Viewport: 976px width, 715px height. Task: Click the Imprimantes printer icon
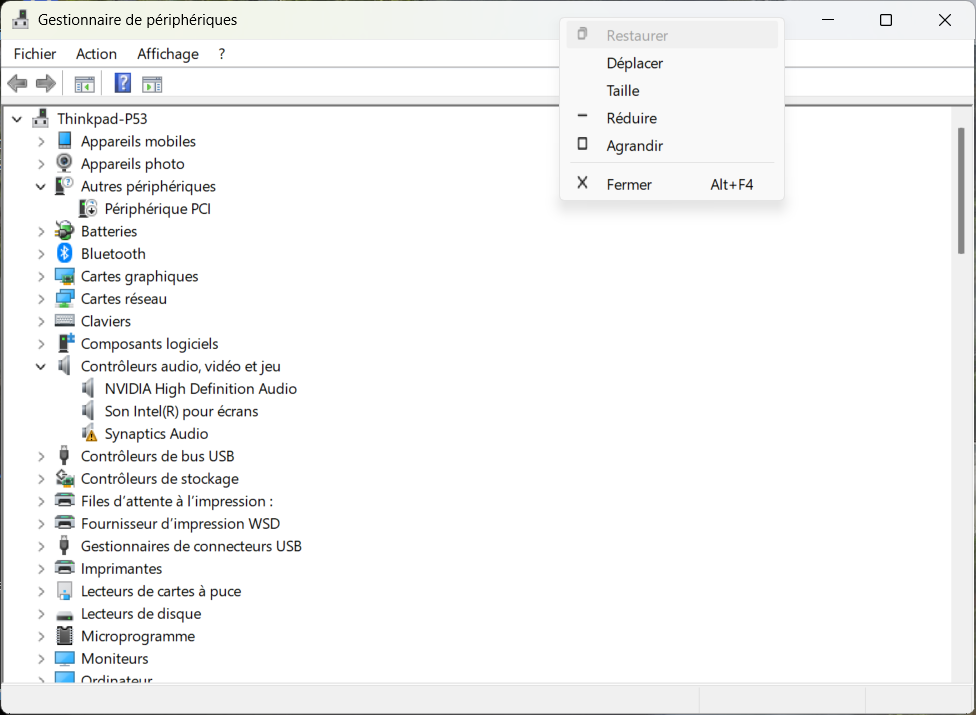(65, 568)
